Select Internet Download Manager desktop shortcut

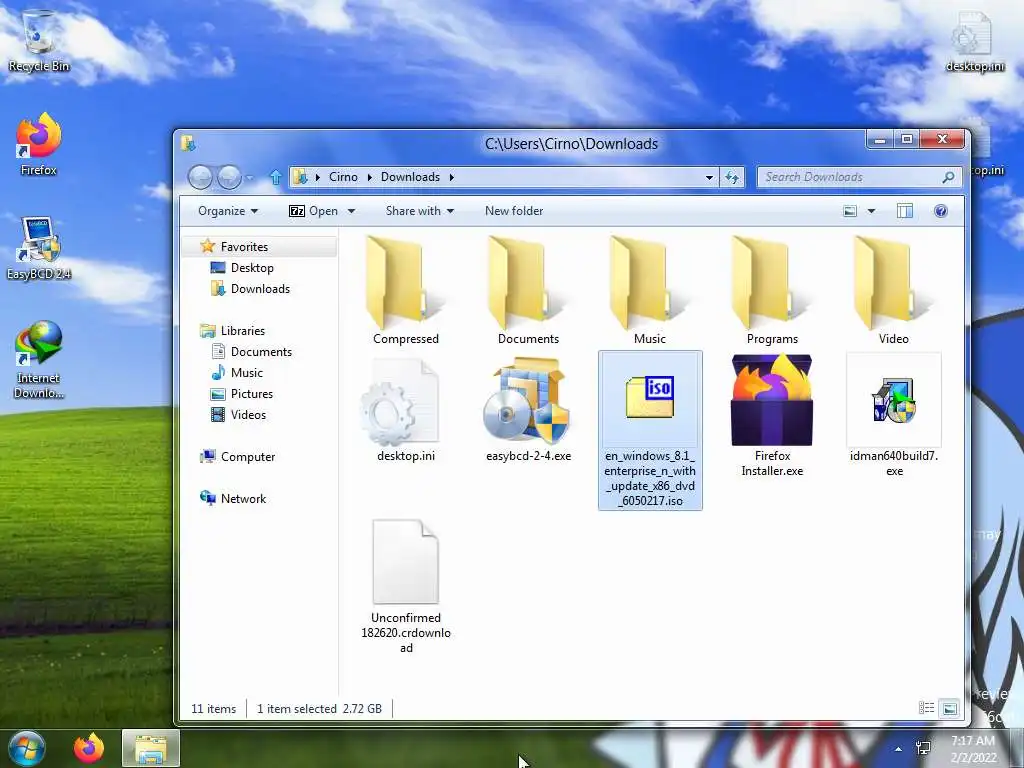click(x=39, y=359)
